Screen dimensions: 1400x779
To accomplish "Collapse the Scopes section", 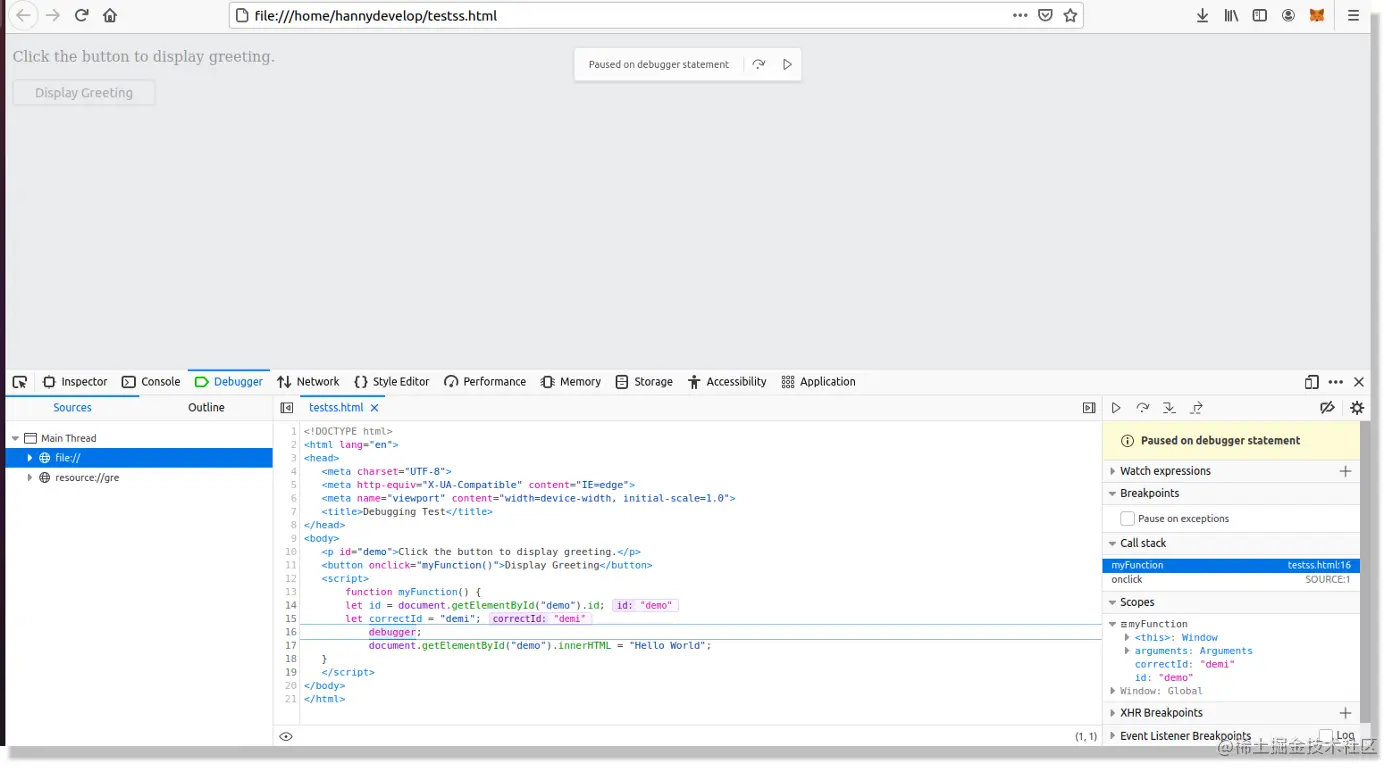I will click(x=1112, y=603).
